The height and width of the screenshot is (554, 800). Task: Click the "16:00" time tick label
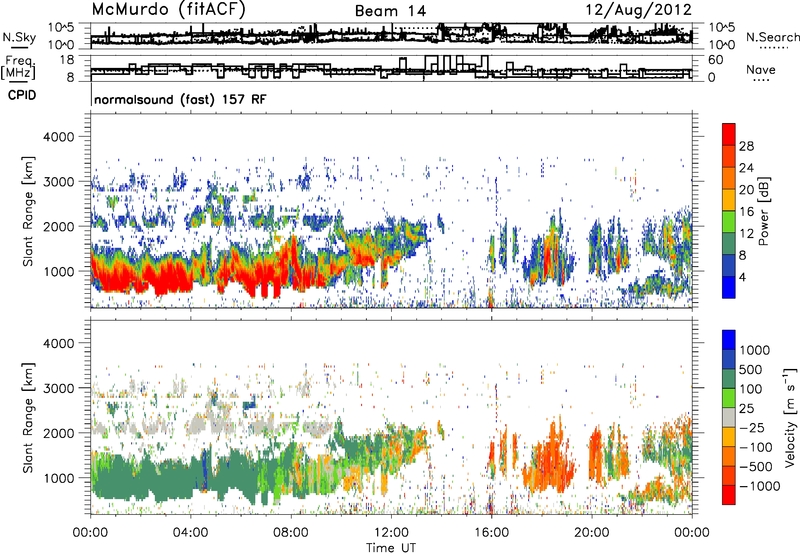491,533
